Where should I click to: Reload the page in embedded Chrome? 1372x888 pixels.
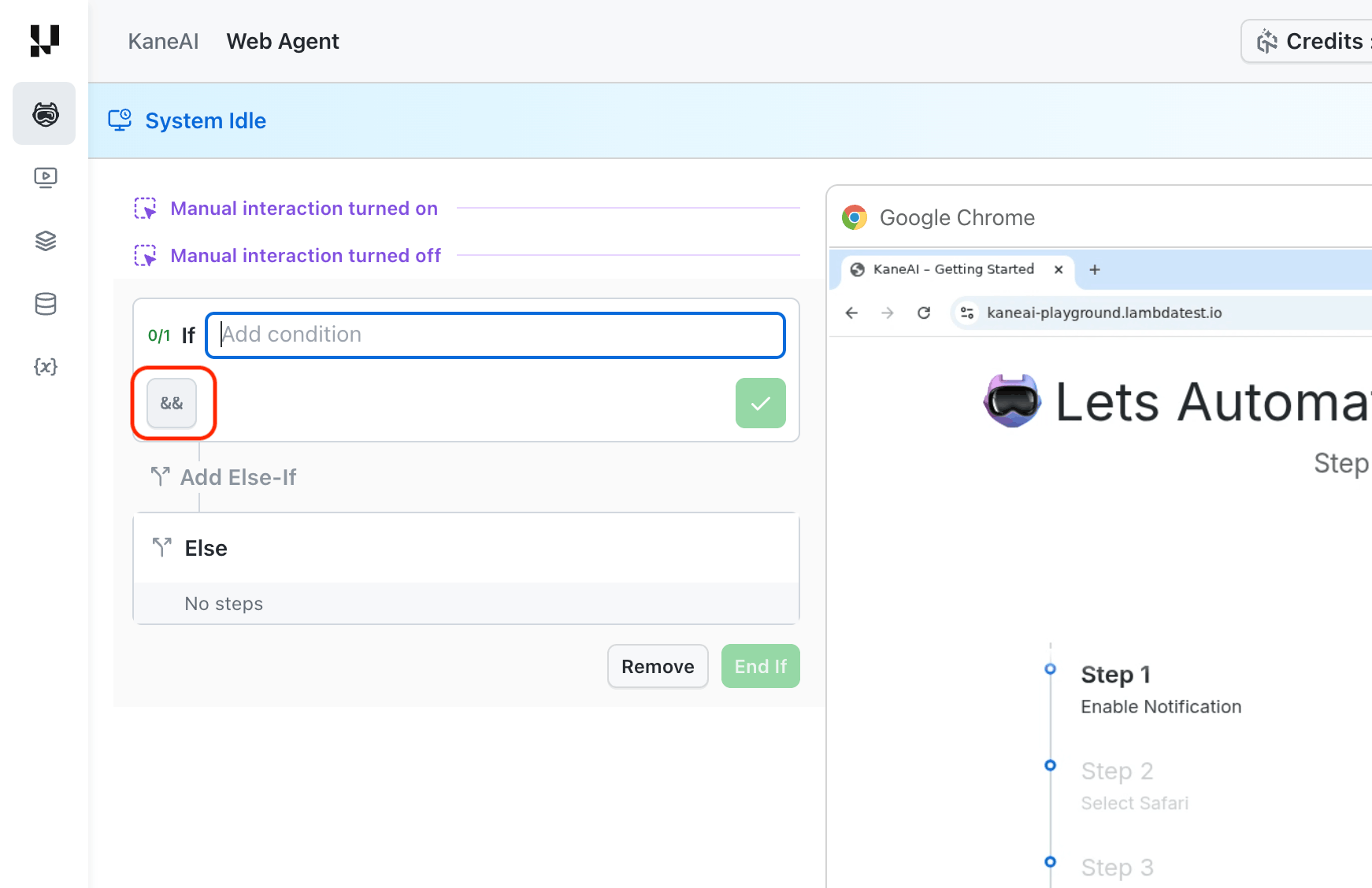pyautogui.click(x=924, y=313)
